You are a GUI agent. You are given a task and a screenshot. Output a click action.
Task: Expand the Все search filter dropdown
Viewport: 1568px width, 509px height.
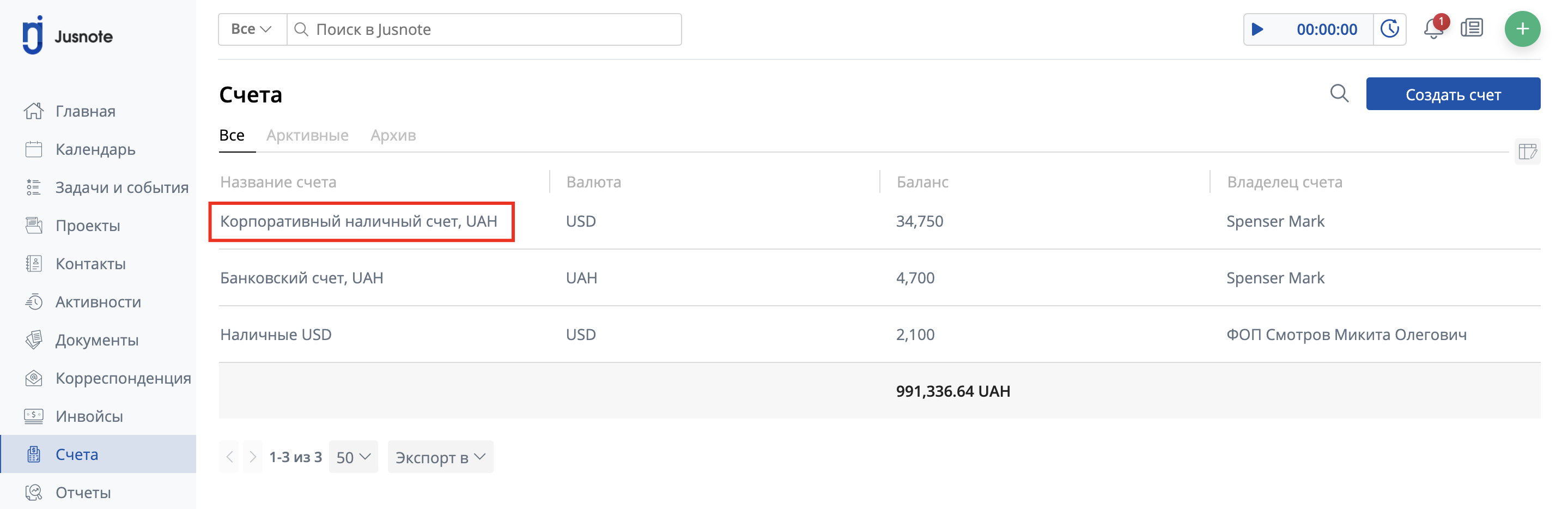[252, 29]
